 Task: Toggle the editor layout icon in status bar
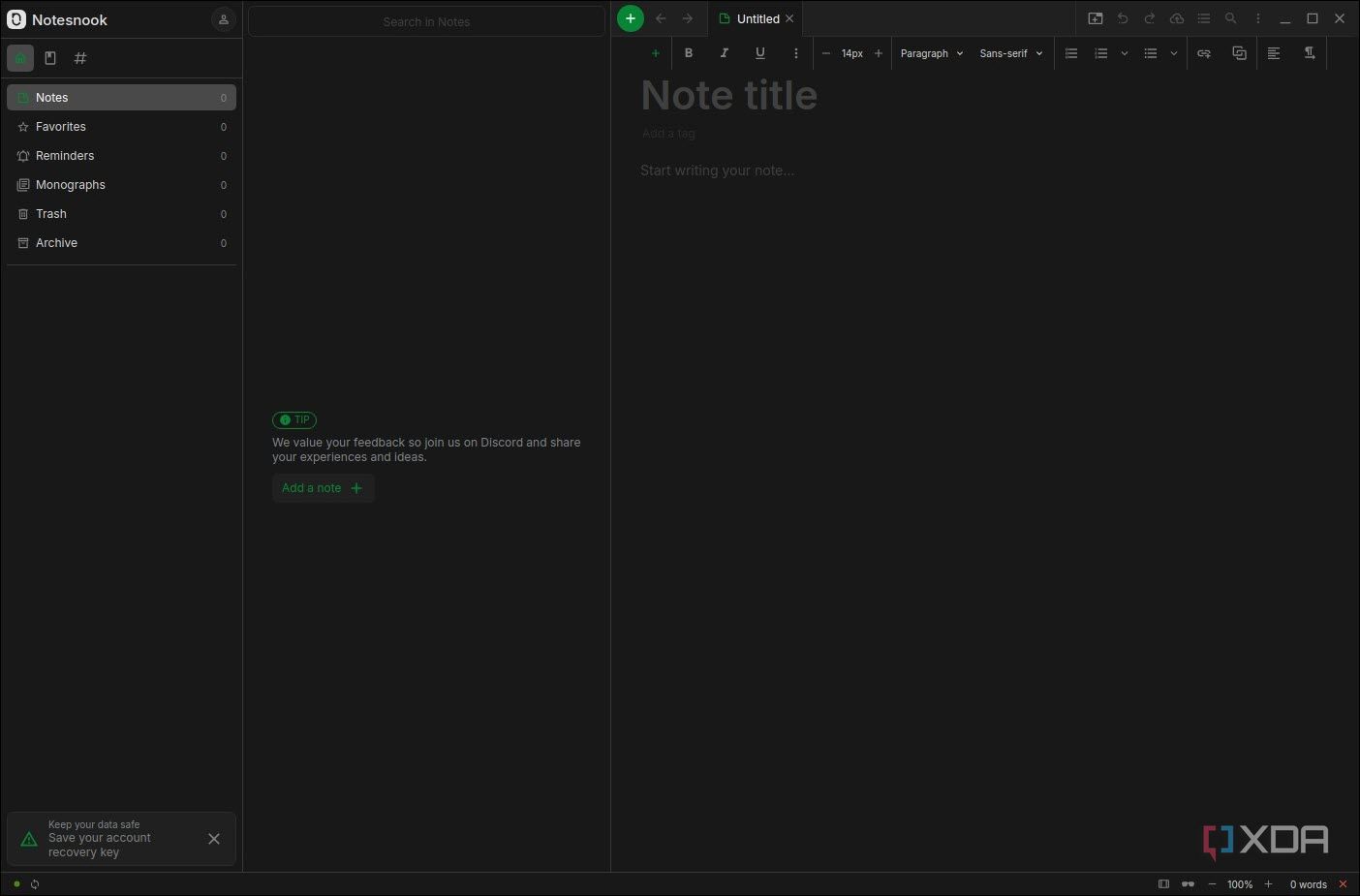pos(1164,884)
